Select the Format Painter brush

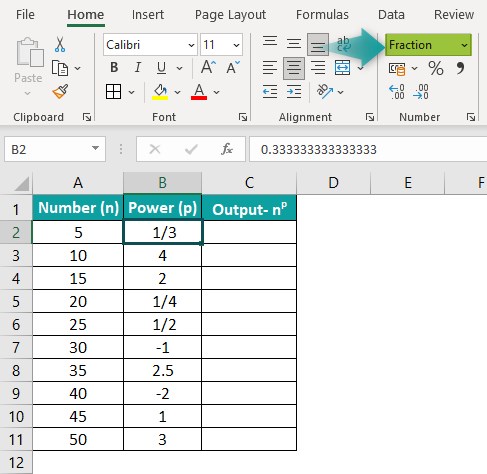[x=60, y=91]
